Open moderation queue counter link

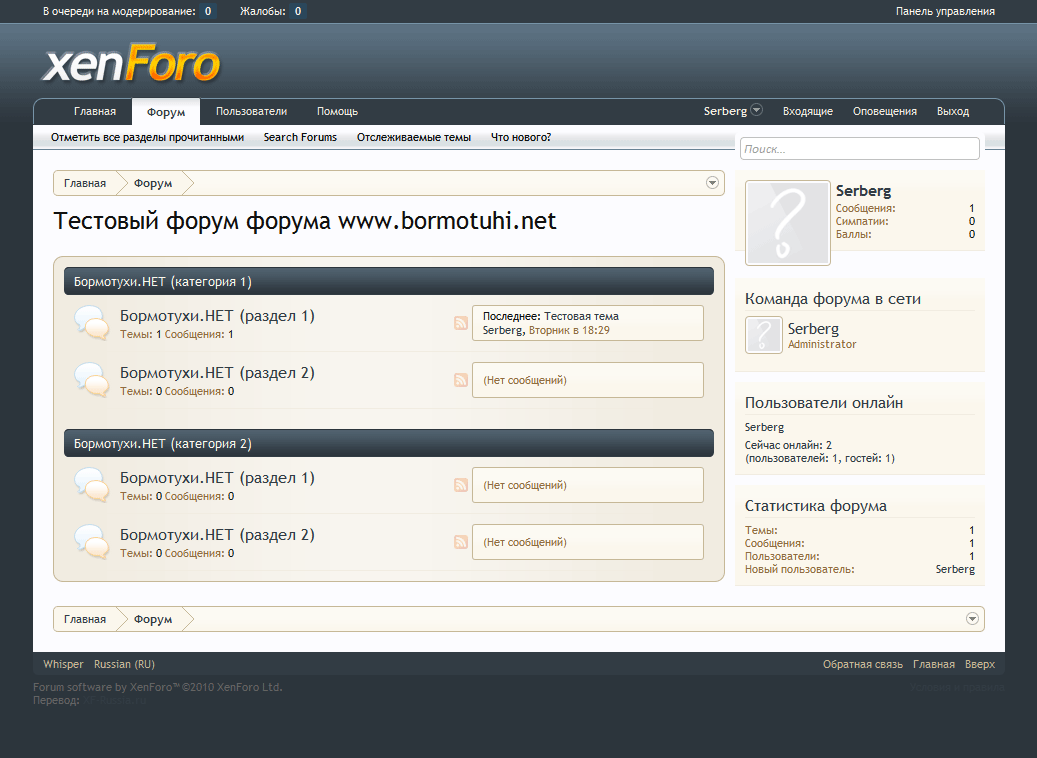[130, 11]
